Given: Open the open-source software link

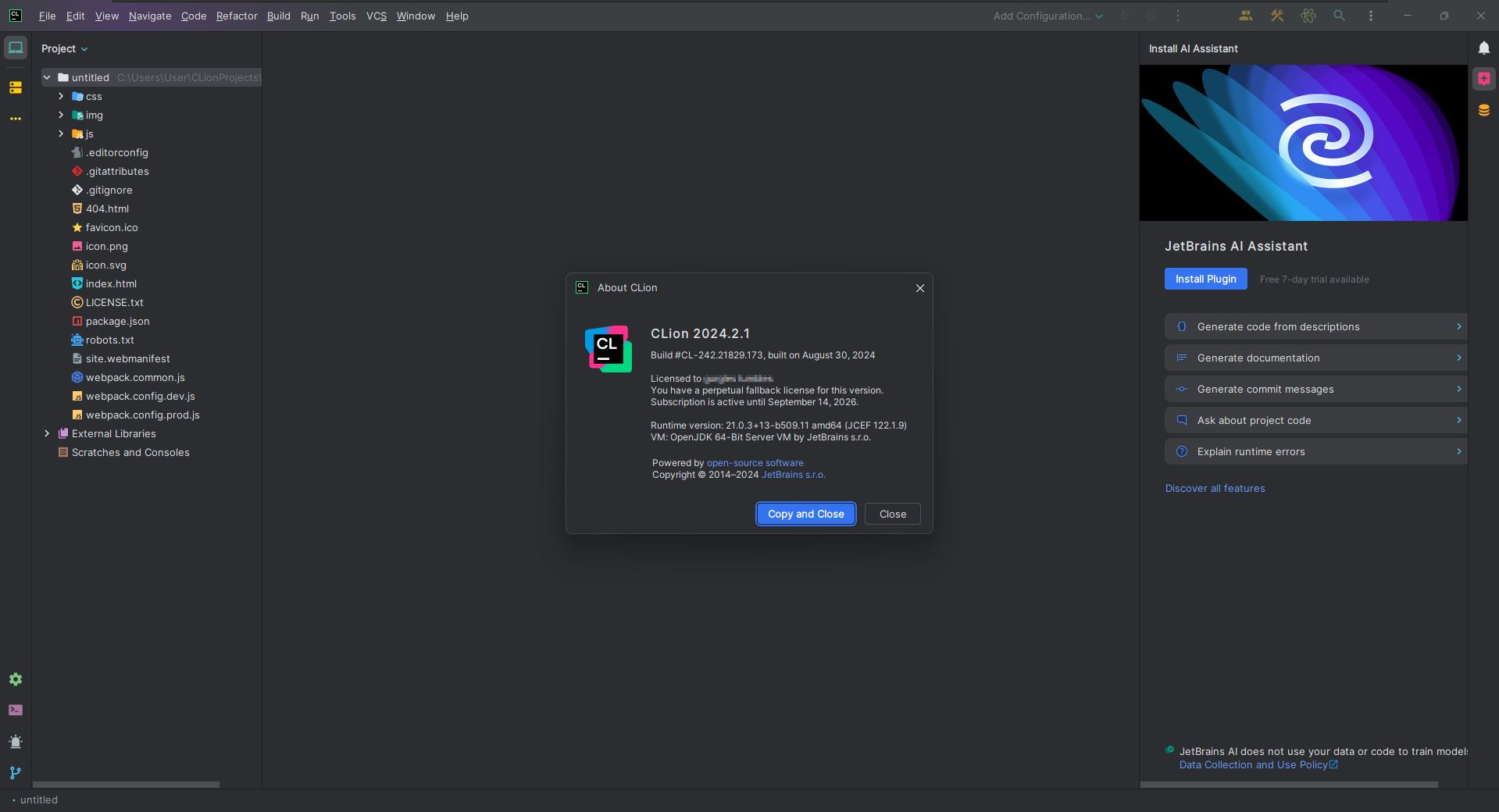Looking at the screenshot, I should point(755,463).
